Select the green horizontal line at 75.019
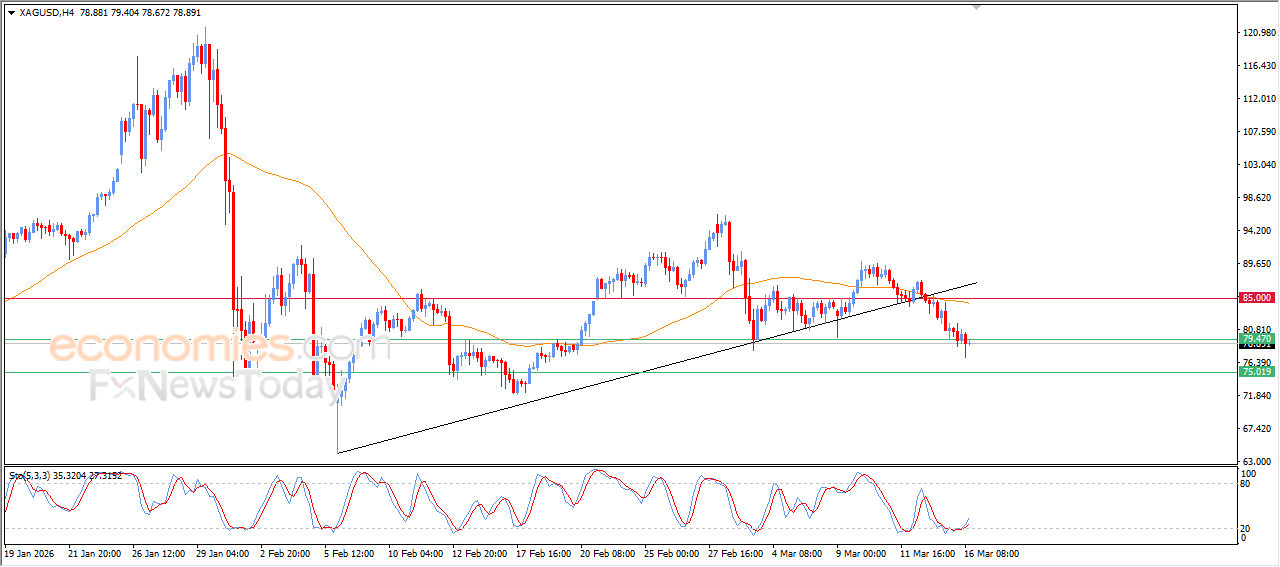The image size is (1280, 567). coord(150,372)
